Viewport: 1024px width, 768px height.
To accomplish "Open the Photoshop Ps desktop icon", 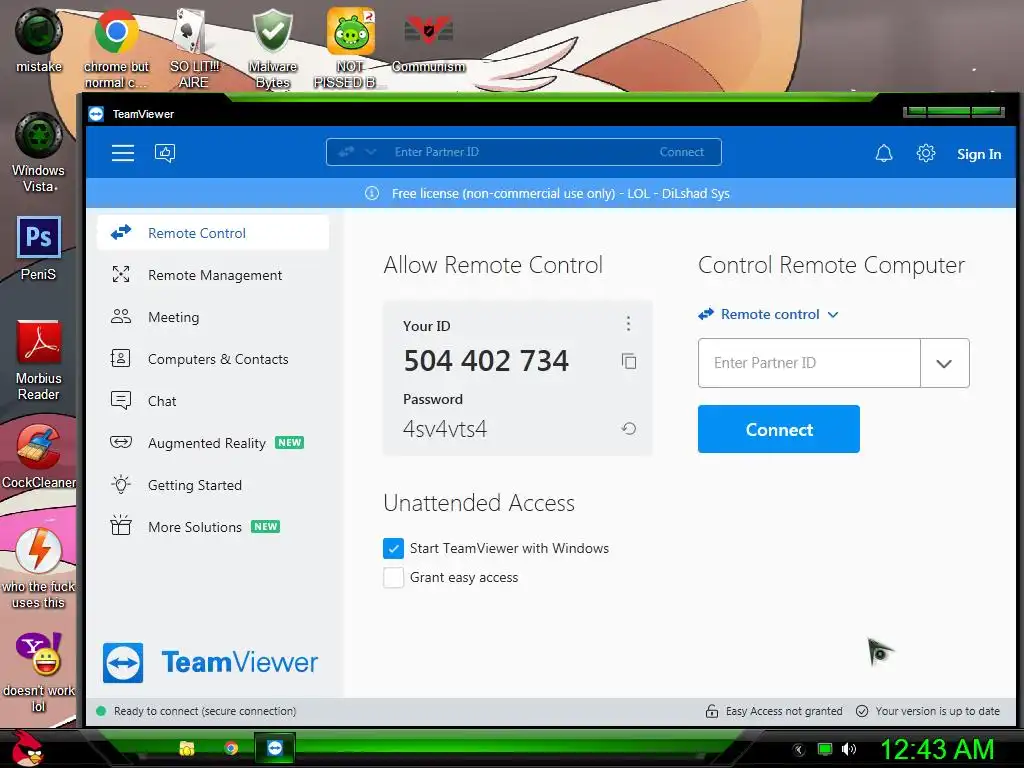I will (x=39, y=249).
